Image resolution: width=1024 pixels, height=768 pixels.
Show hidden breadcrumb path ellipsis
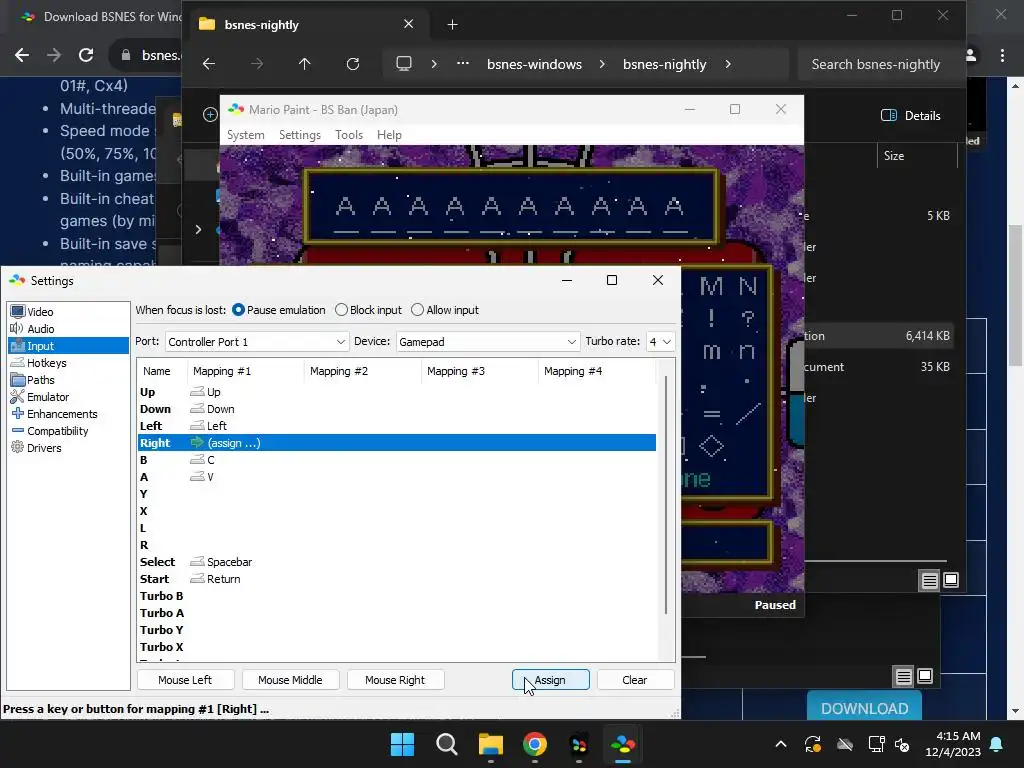coord(463,64)
